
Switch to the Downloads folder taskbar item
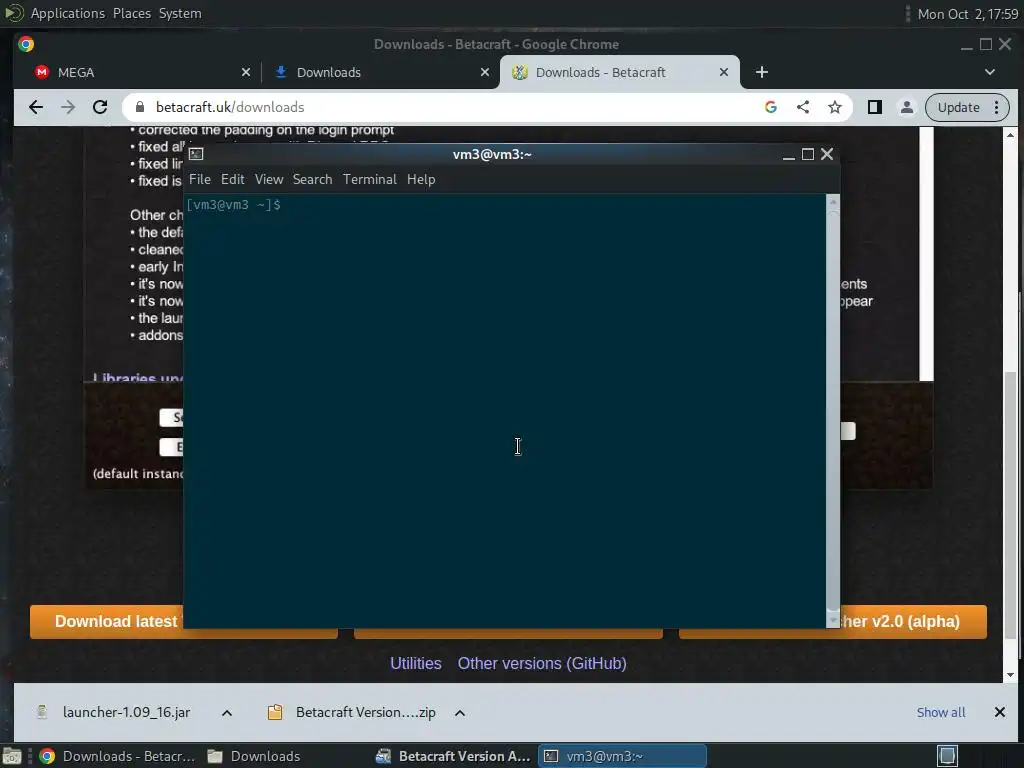pos(255,756)
